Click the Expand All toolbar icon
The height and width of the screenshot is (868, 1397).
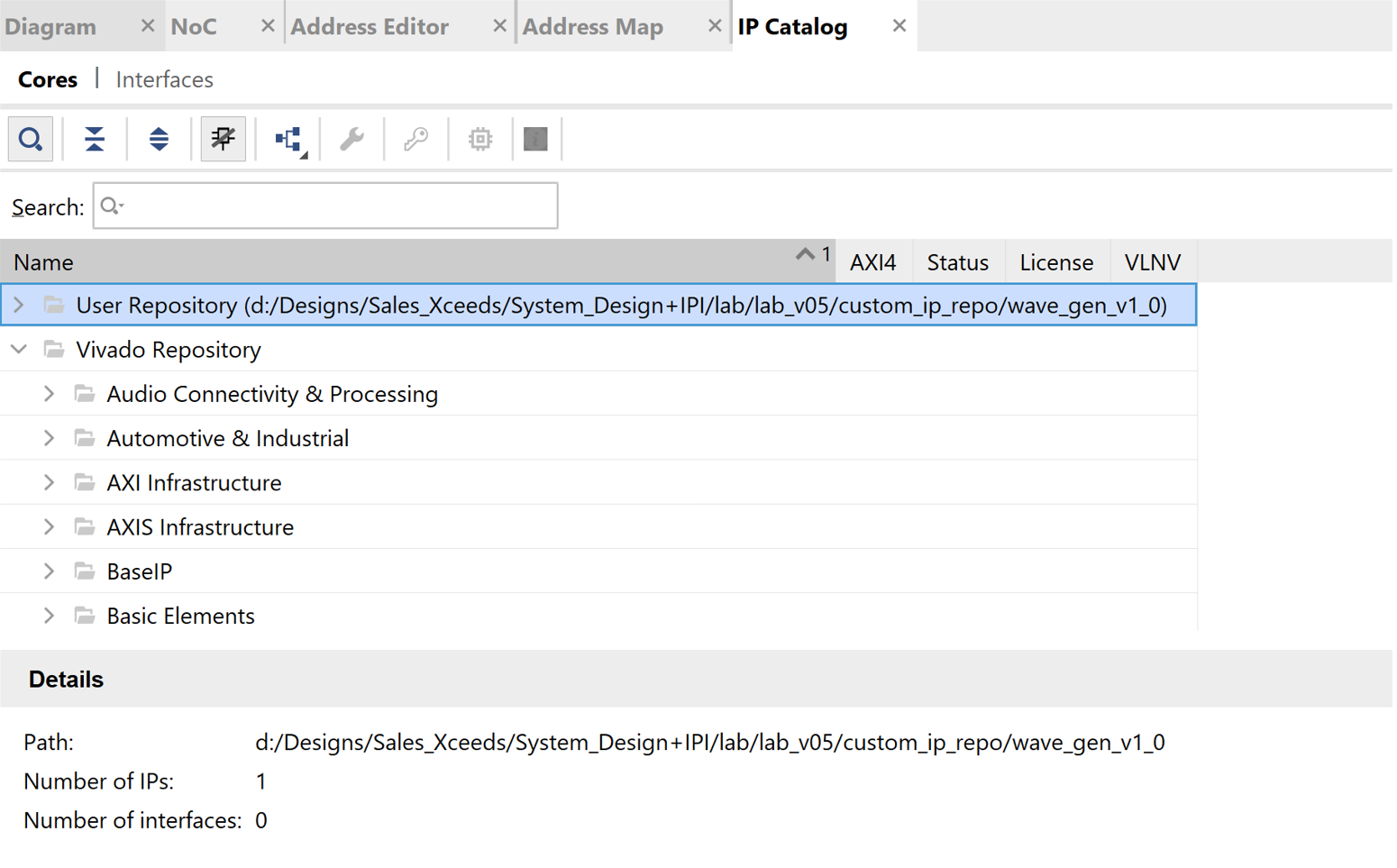click(x=159, y=139)
